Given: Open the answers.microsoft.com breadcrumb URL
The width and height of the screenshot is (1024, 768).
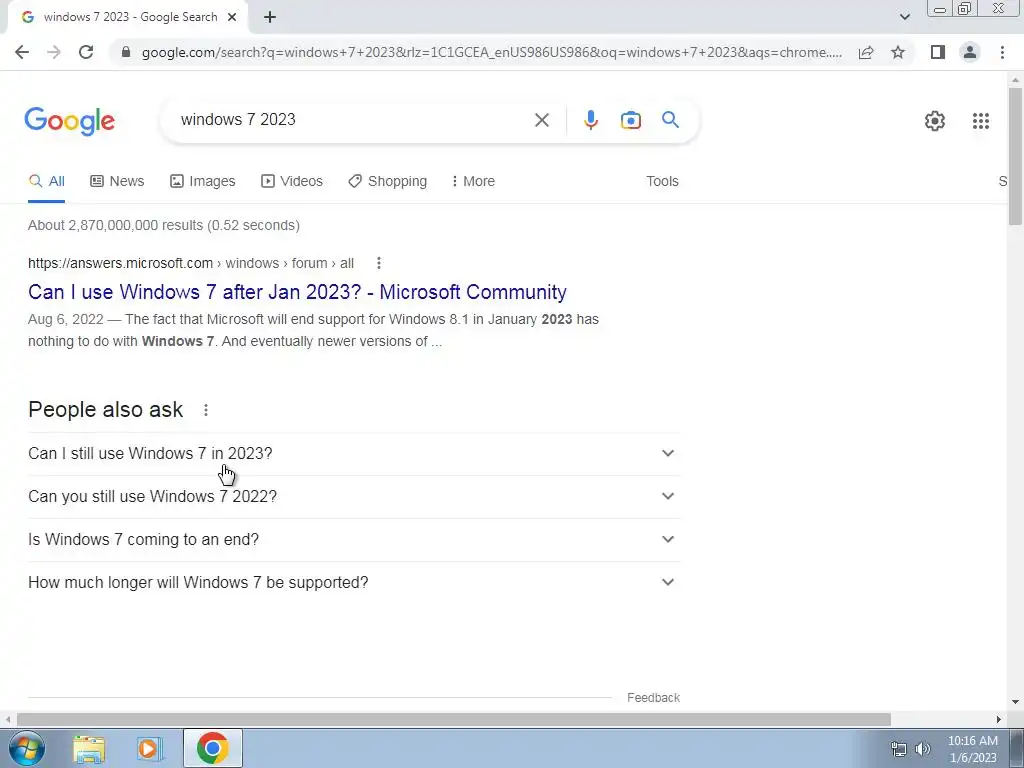Looking at the screenshot, I should click(x=191, y=263).
